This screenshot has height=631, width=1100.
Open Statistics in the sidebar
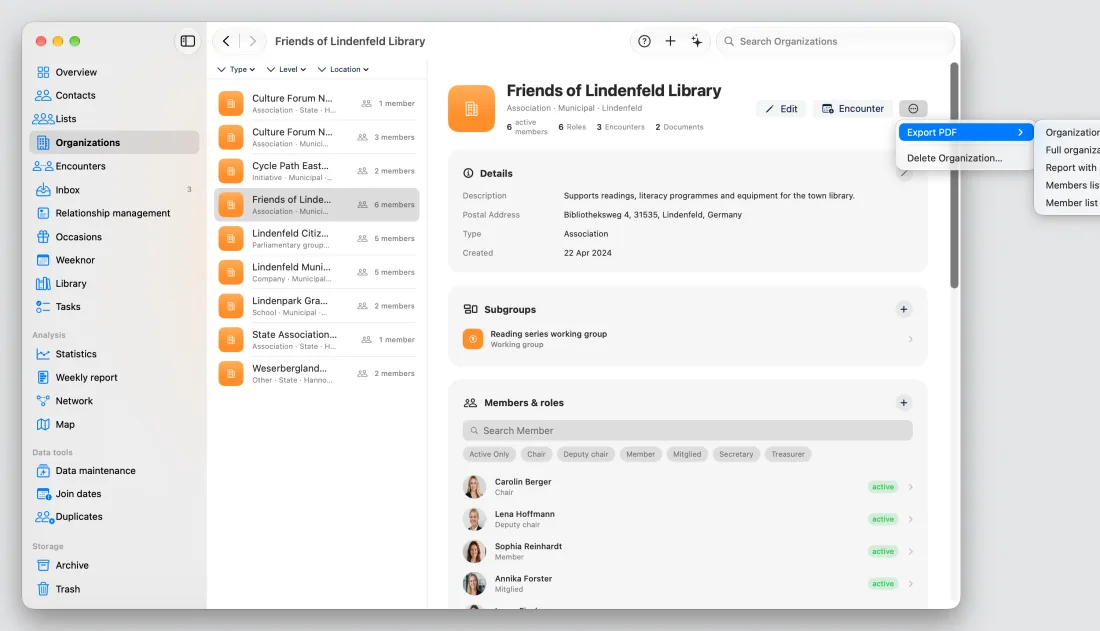115,354
